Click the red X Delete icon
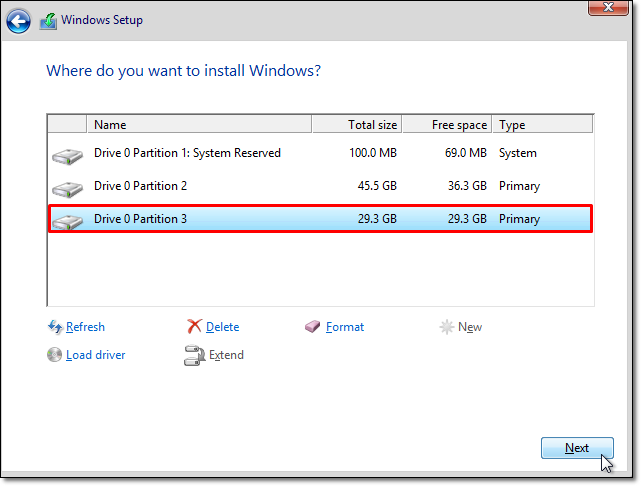 (194, 327)
